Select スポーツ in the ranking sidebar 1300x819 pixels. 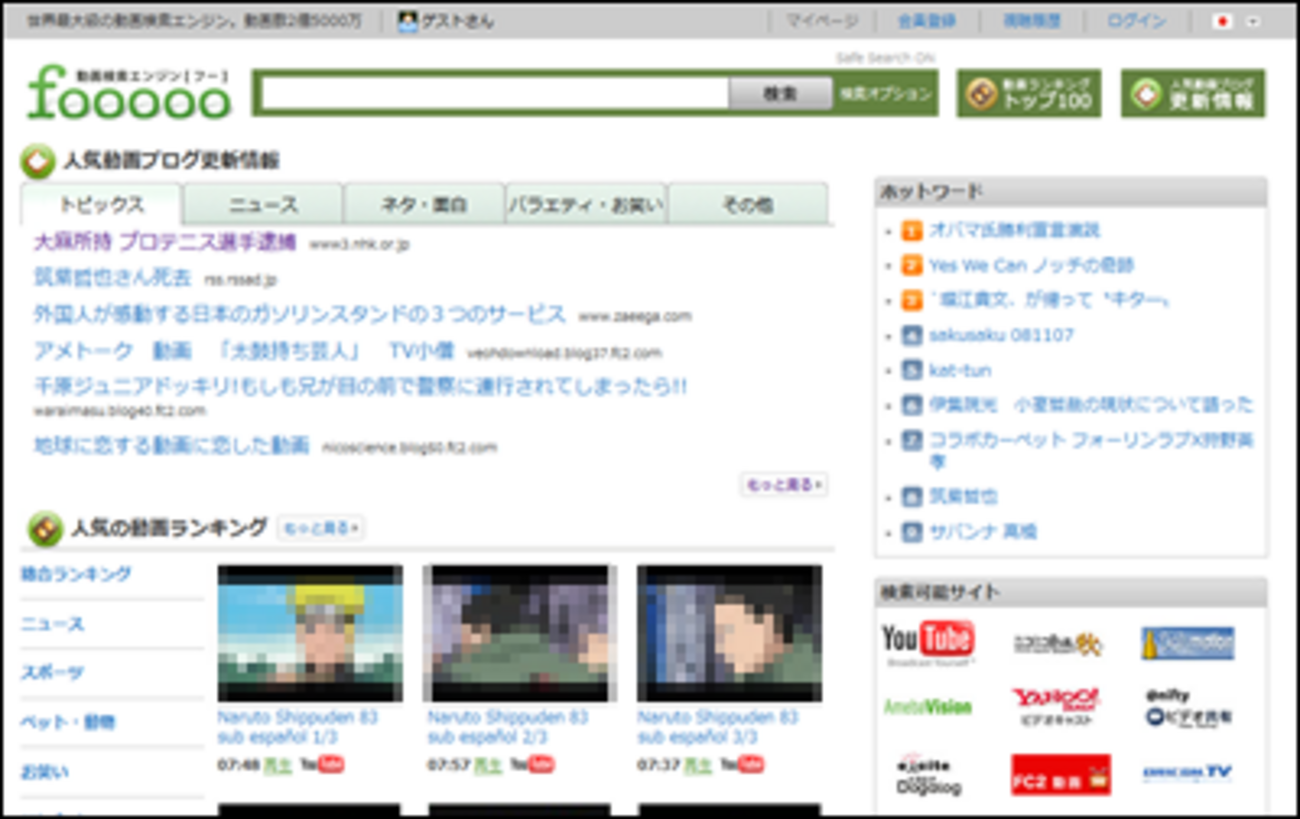[x=52, y=672]
